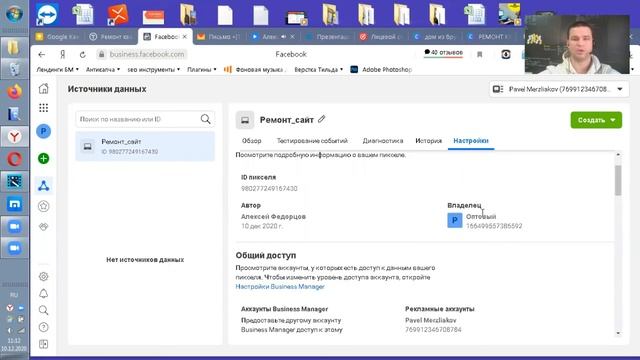Click the sidebar search magnifier icon

[x=43, y=310]
